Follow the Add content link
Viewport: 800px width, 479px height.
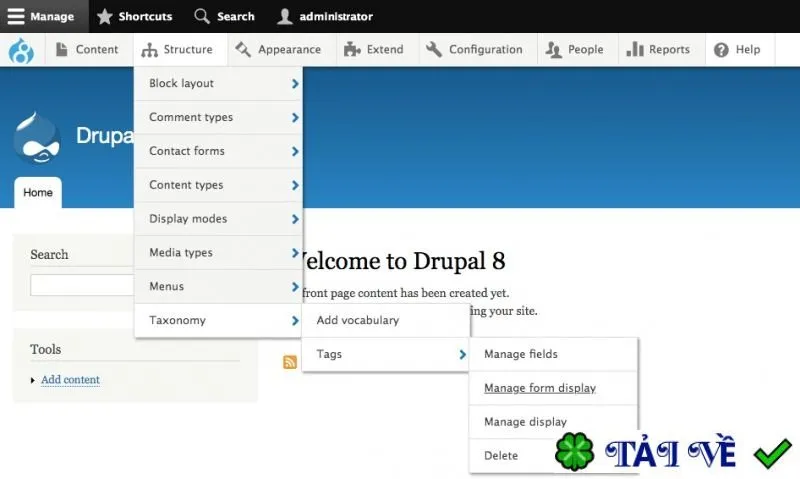tap(70, 380)
